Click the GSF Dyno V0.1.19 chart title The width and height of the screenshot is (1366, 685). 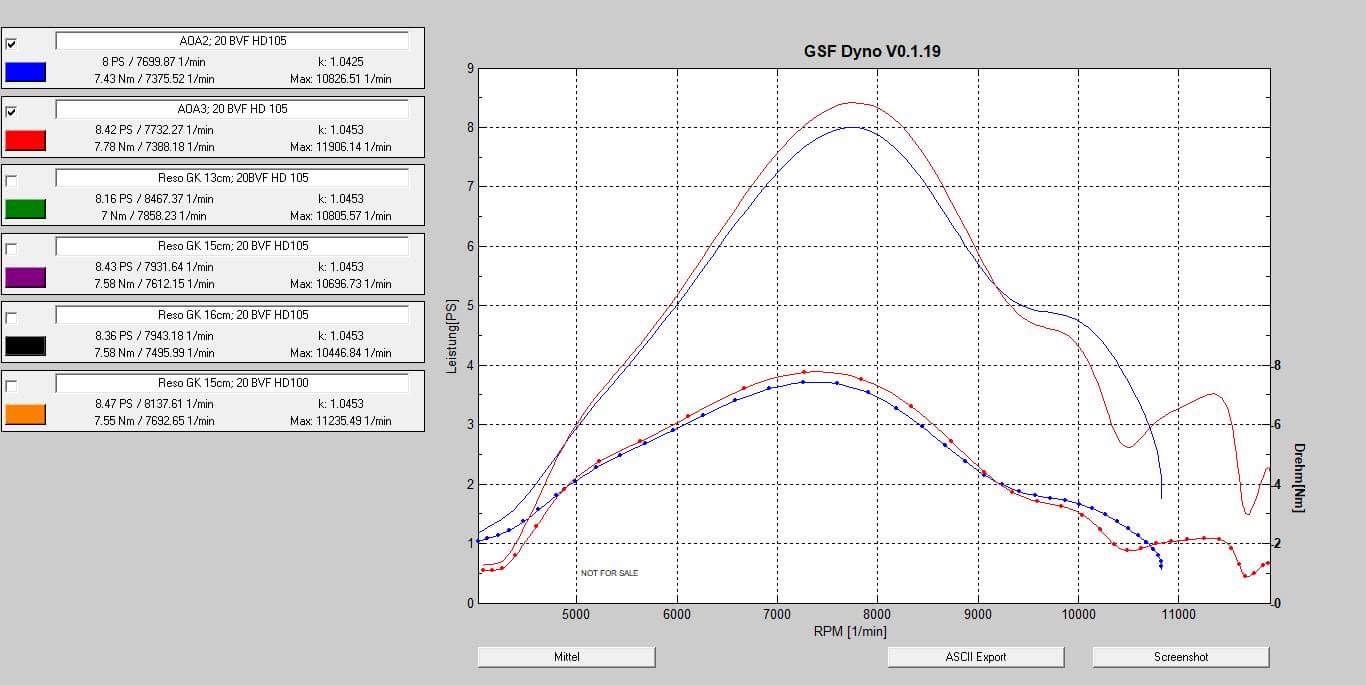[x=872, y=51]
